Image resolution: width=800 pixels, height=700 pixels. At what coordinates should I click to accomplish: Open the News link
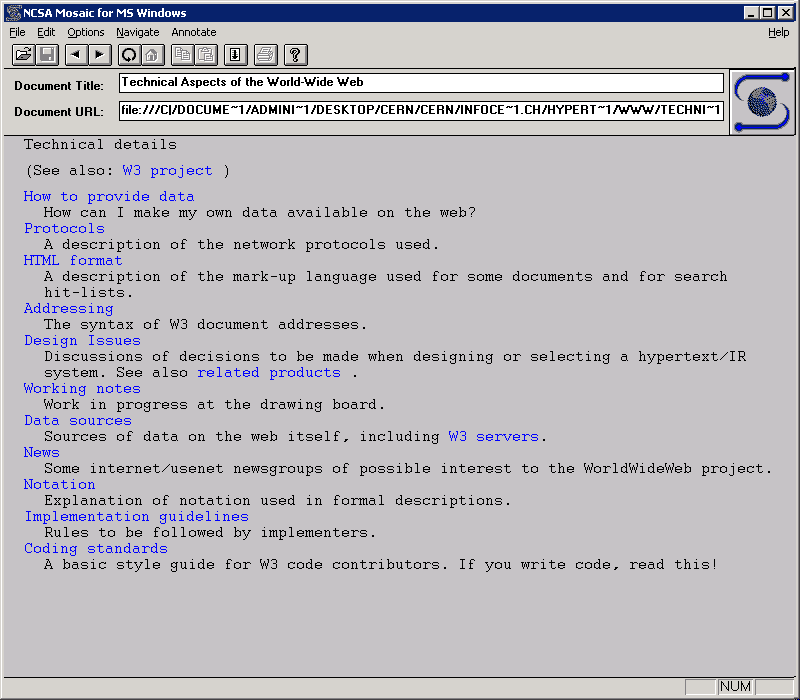click(41, 453)
